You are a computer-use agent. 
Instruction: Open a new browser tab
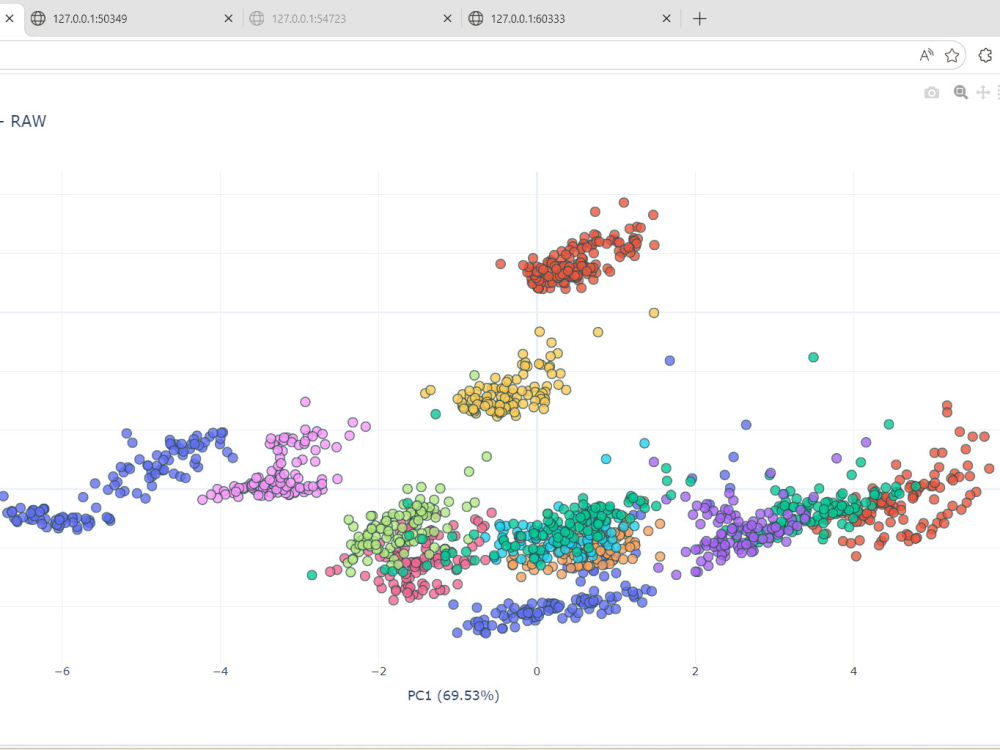pos(700,18)
